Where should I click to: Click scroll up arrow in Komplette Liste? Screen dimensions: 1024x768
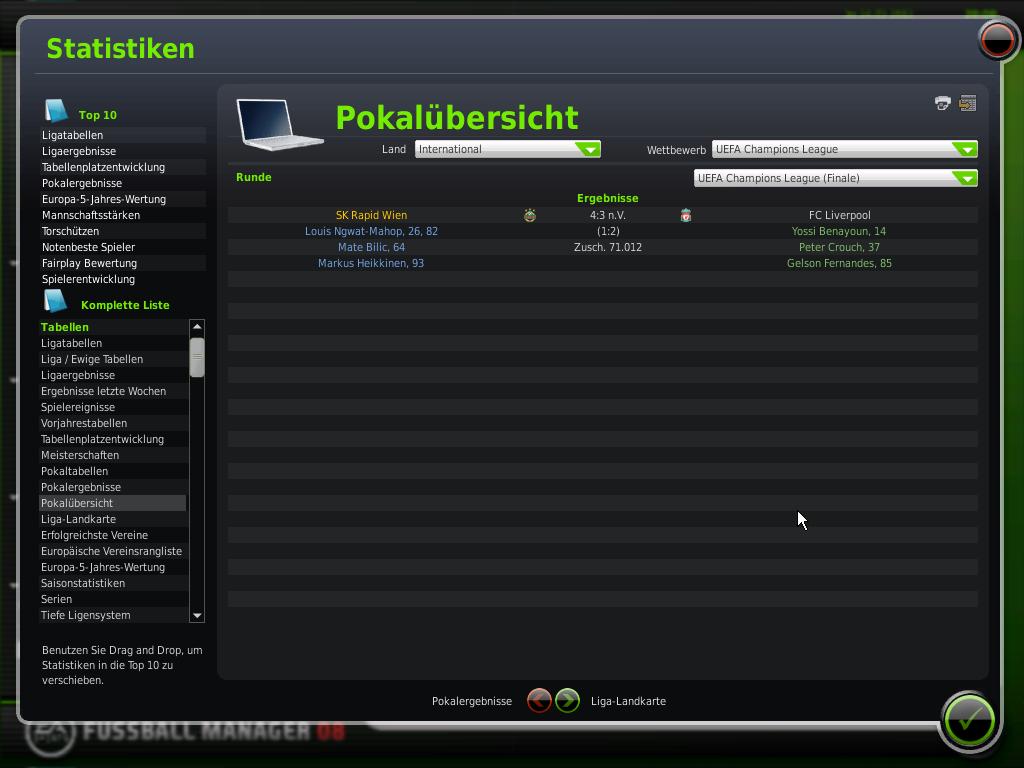[x=197, y=327]
